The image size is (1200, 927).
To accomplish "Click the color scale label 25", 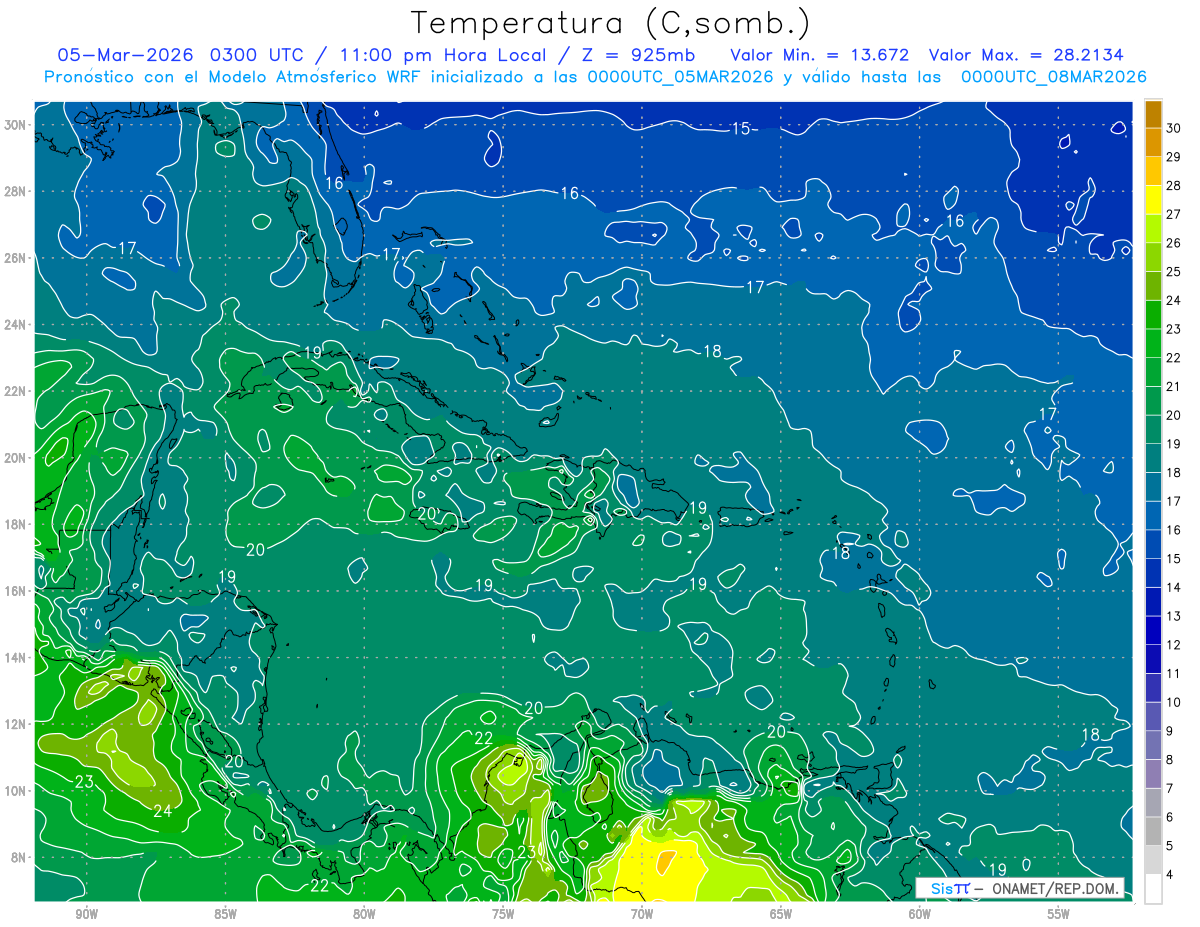I will 1174,272.
